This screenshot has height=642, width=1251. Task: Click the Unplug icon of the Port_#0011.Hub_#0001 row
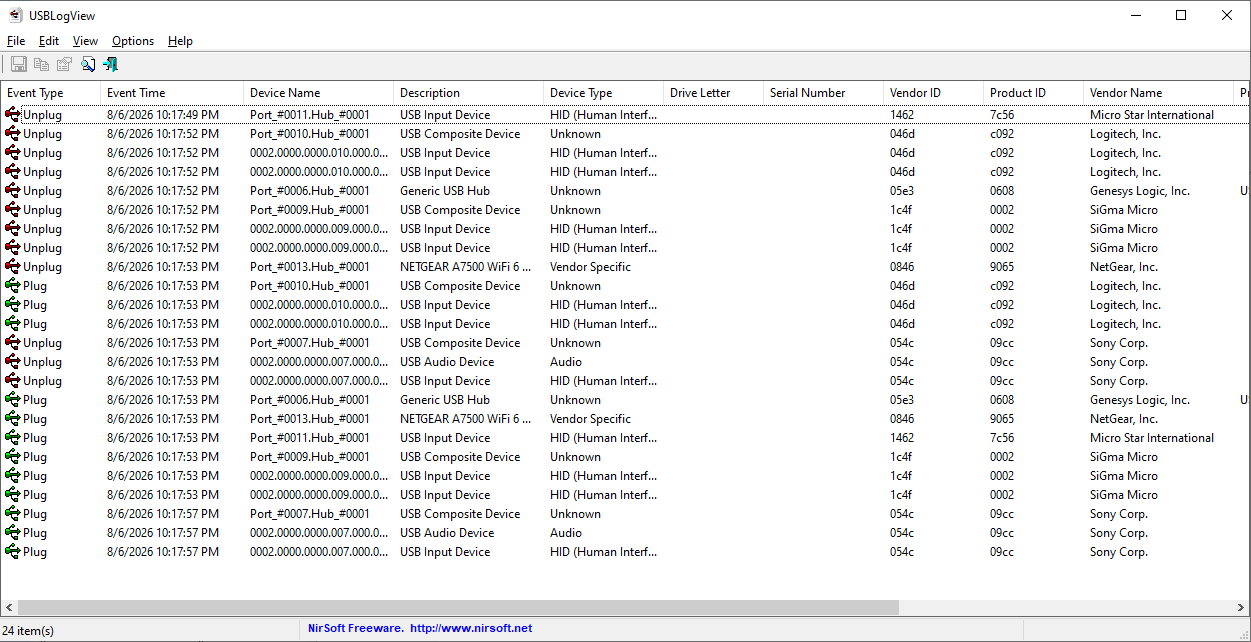[12, 115]
